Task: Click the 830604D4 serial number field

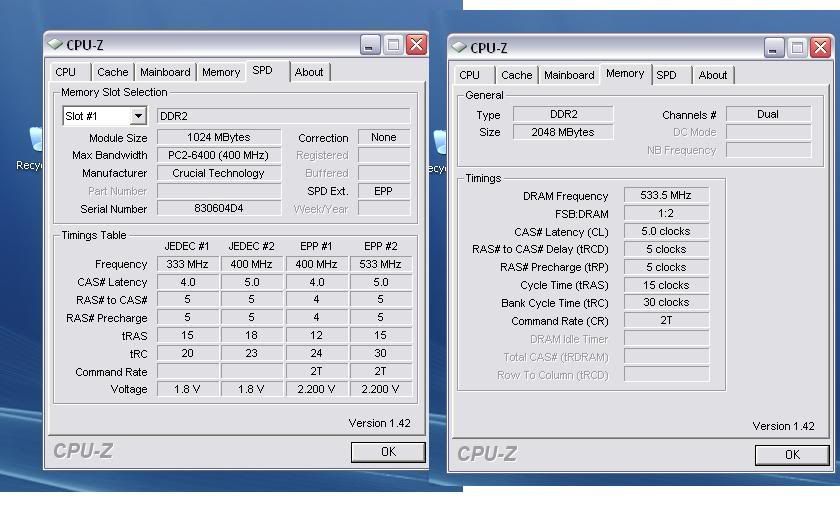Action: tap(219, 209)
